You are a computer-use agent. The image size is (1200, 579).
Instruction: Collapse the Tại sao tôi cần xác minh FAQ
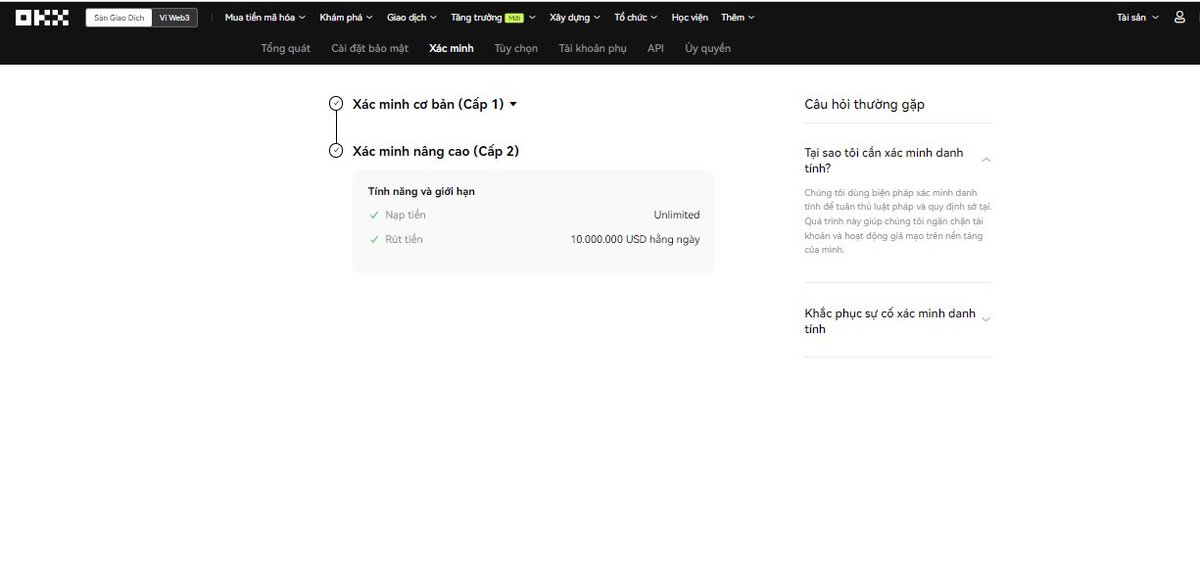click(x=986, y=160)
